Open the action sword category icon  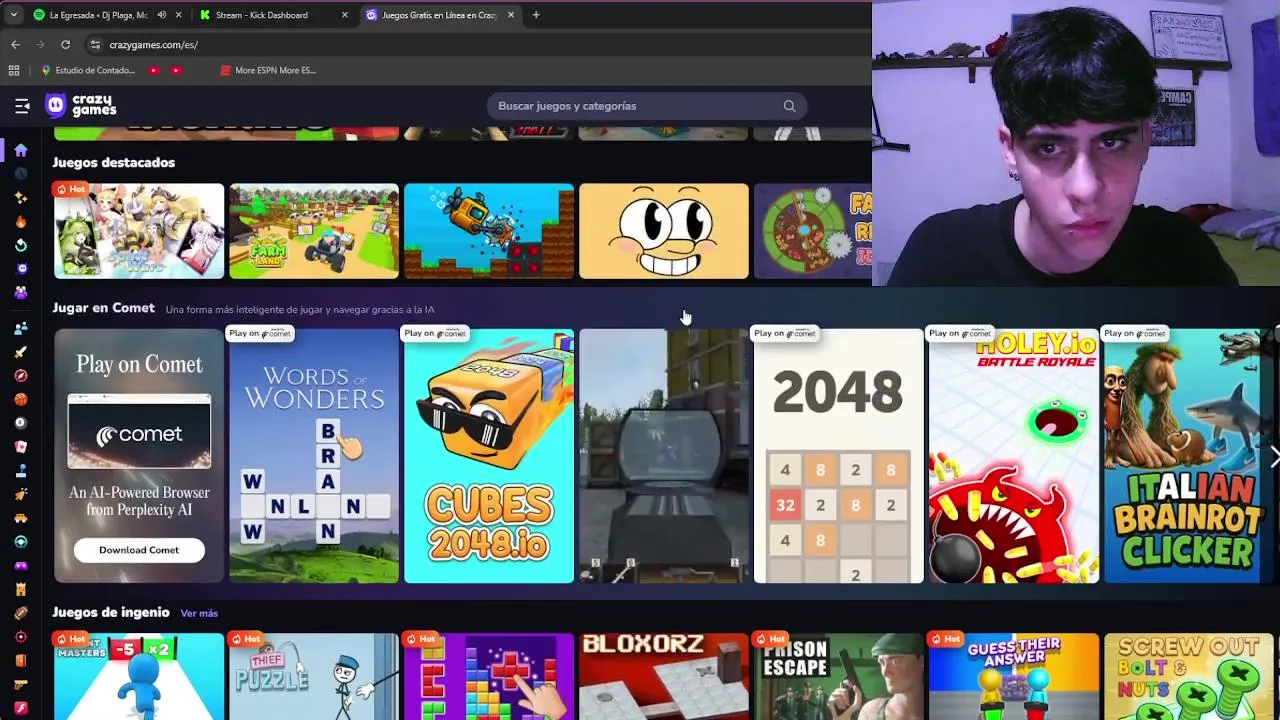point(20,352)
